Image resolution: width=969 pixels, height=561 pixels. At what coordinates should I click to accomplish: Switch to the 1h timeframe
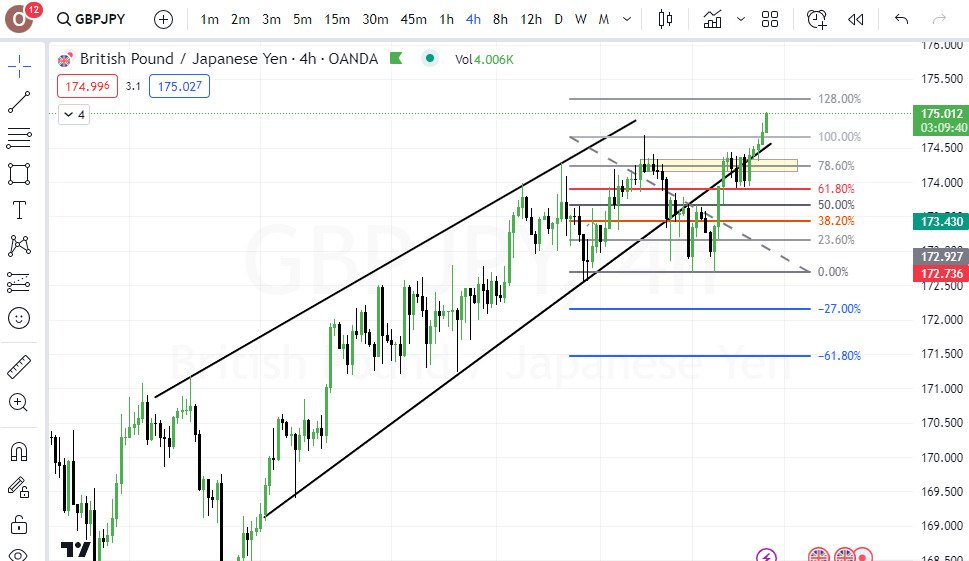pyautogui.click(x=447, y=19)
